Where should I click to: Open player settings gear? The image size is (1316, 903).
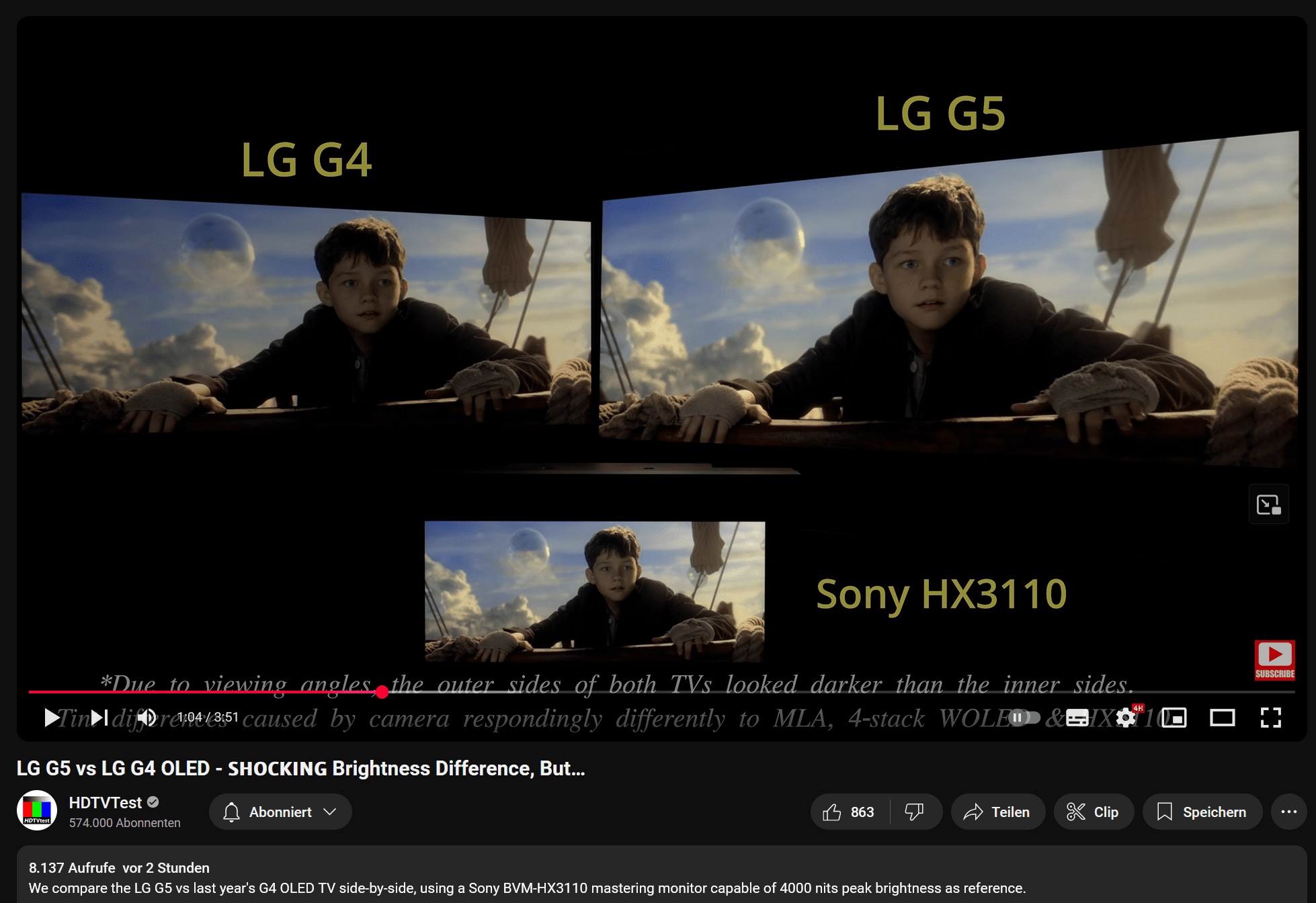click(x=1126, y=718)
